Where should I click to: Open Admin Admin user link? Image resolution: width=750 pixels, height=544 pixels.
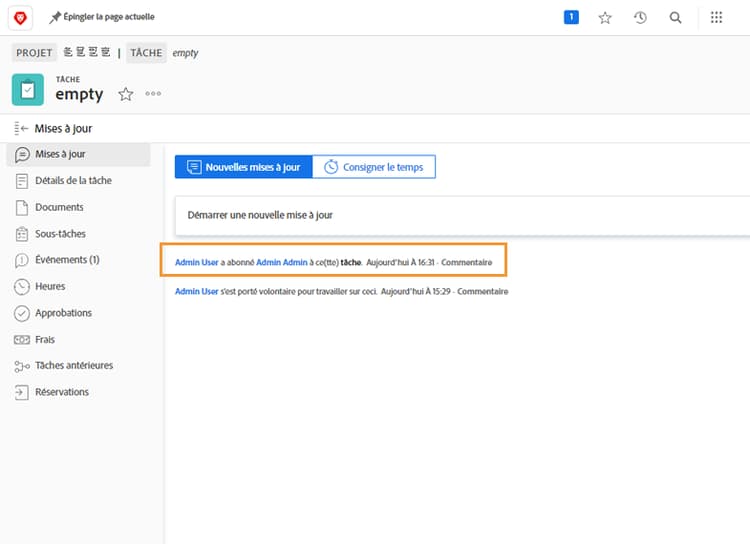click(282, 262)
